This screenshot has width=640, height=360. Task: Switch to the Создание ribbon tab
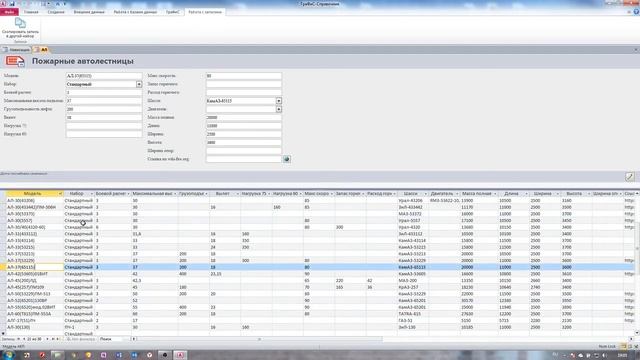(56, 12)
